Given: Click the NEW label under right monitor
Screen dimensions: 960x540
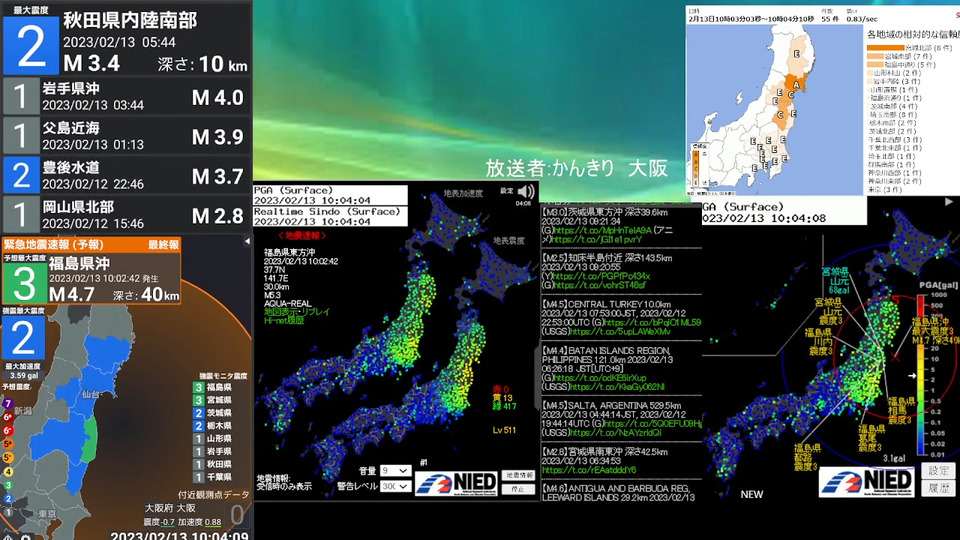Looking at the screenshot, I should pyautogui.click(x=752, y=494).
